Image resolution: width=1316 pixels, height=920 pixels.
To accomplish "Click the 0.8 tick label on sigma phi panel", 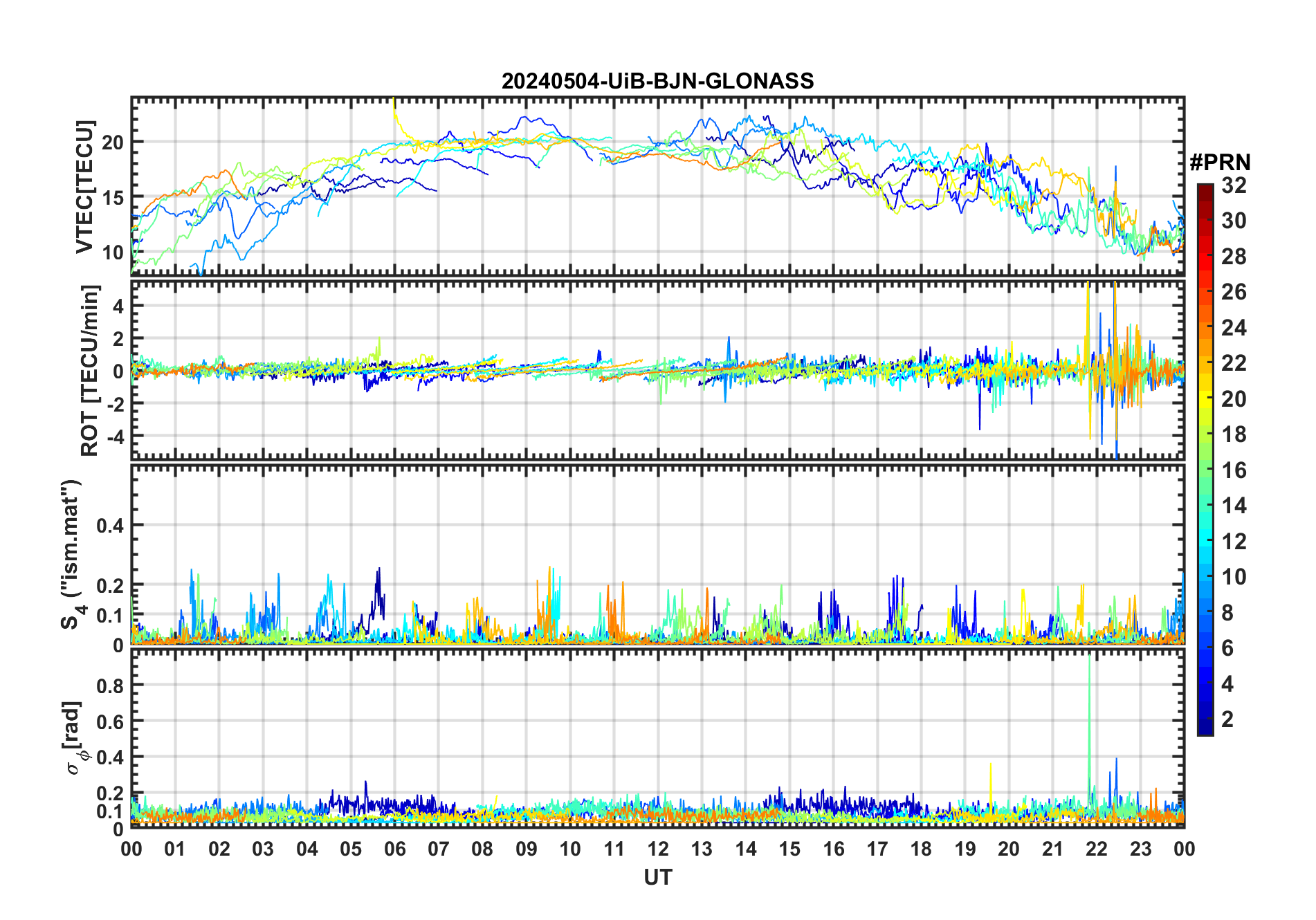I will 110,686.
